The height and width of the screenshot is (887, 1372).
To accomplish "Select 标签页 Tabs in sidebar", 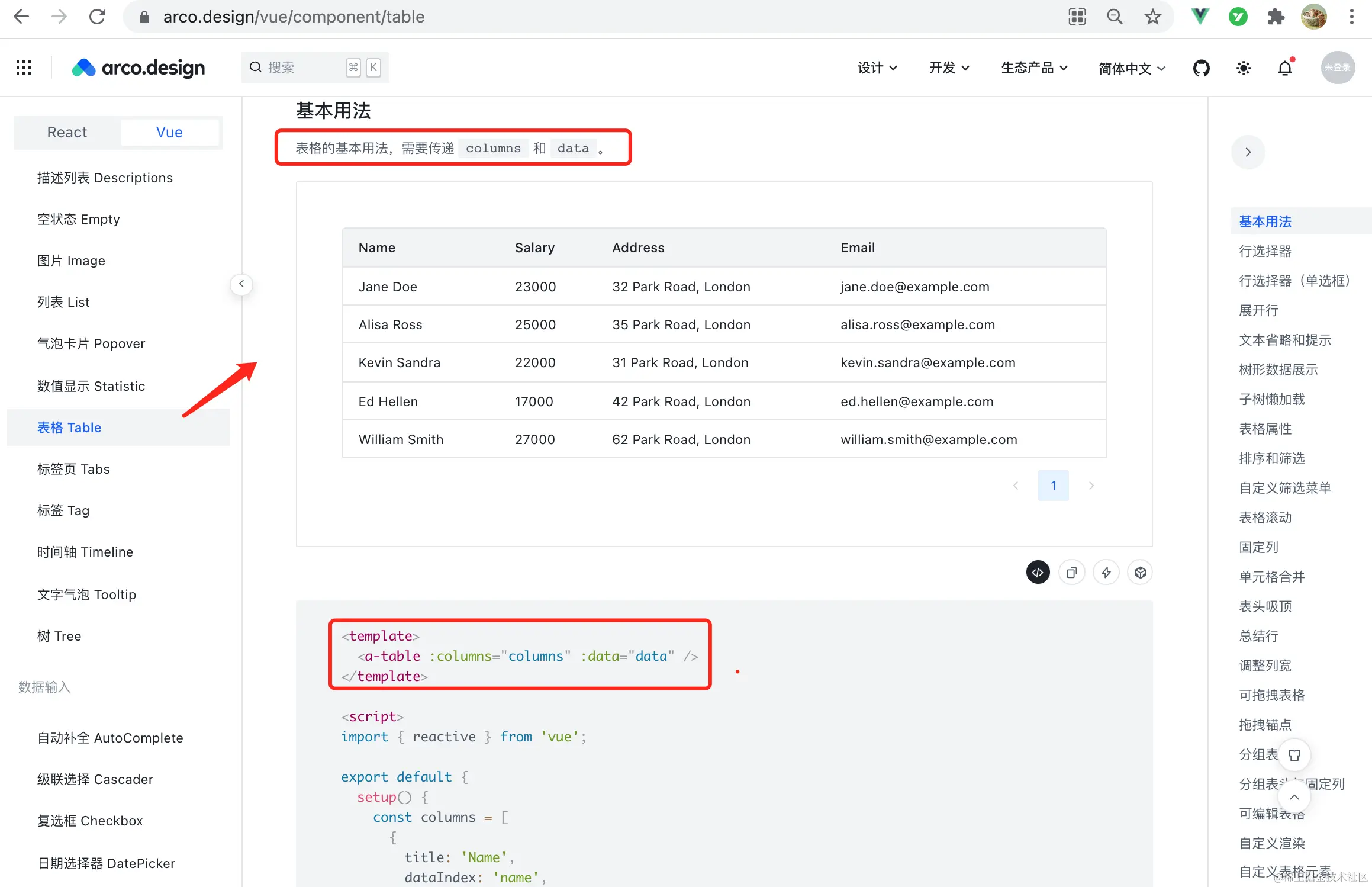I will coord(73,469).
